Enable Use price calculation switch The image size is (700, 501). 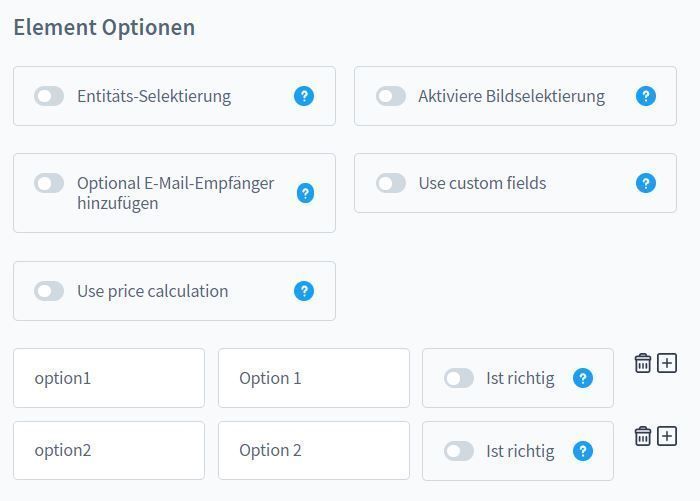pyautogui.click(x=49, y=291)
